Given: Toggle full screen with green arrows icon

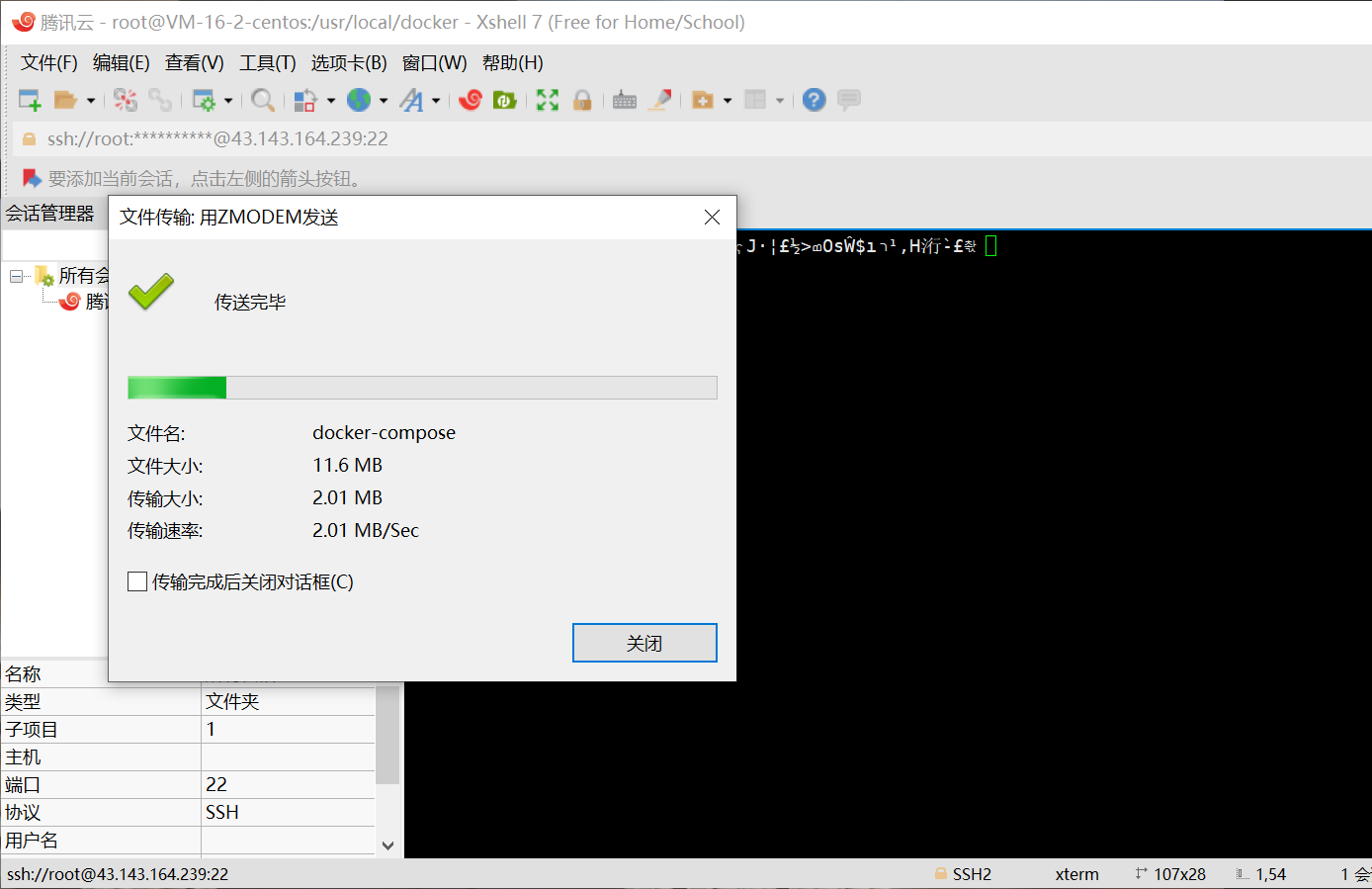Looking at the screenshot, I should point(548,100).
